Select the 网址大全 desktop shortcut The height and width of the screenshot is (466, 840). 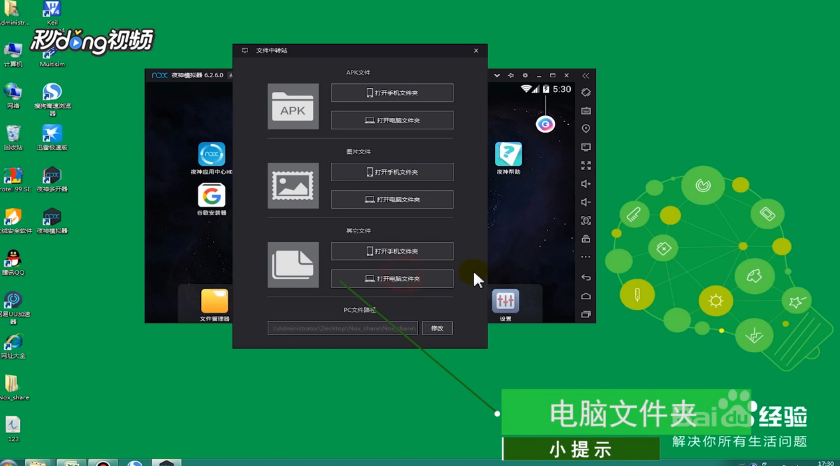click(13, 346)
